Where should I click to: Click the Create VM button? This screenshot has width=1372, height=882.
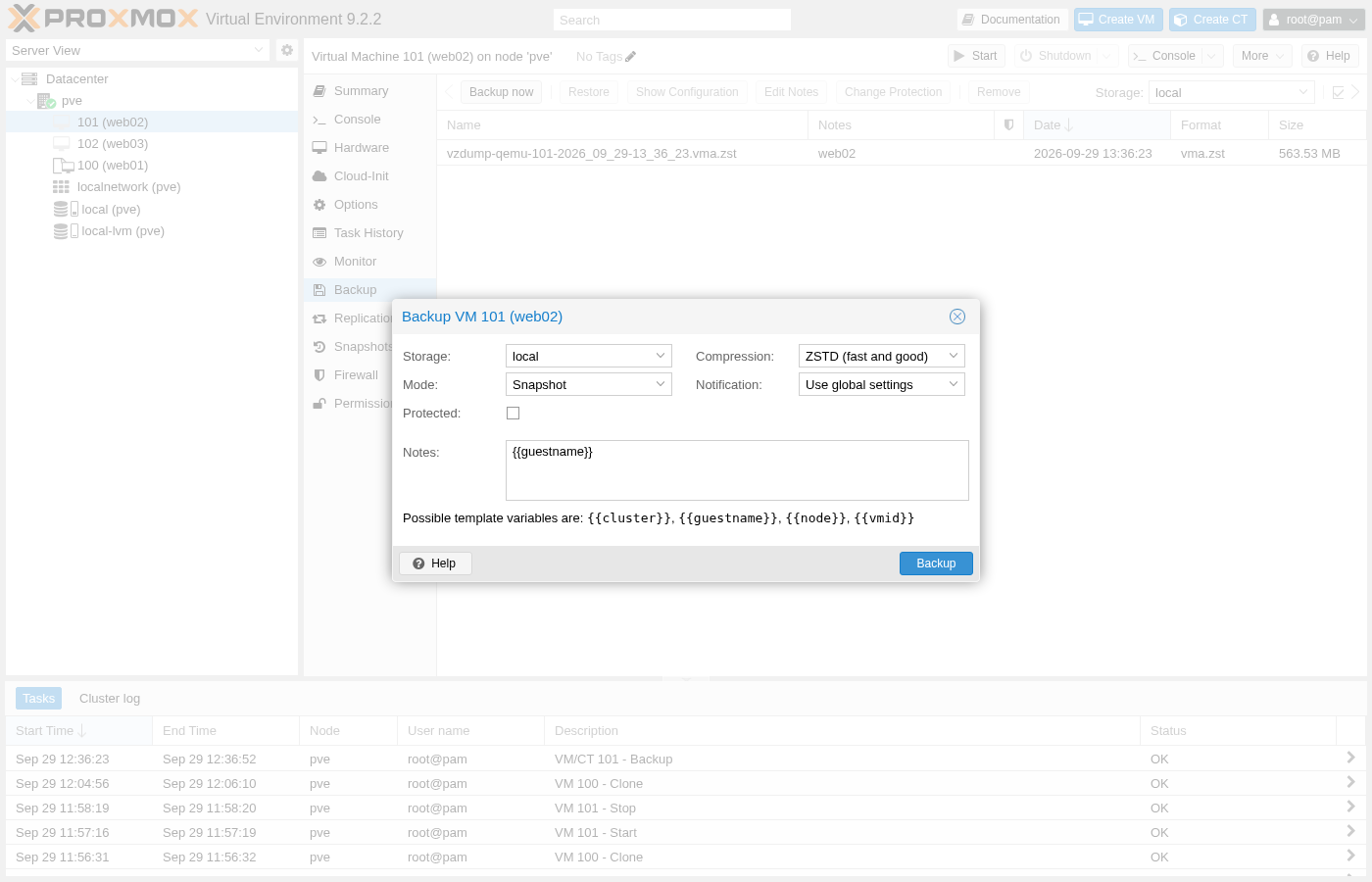[x=1118, y=20]
